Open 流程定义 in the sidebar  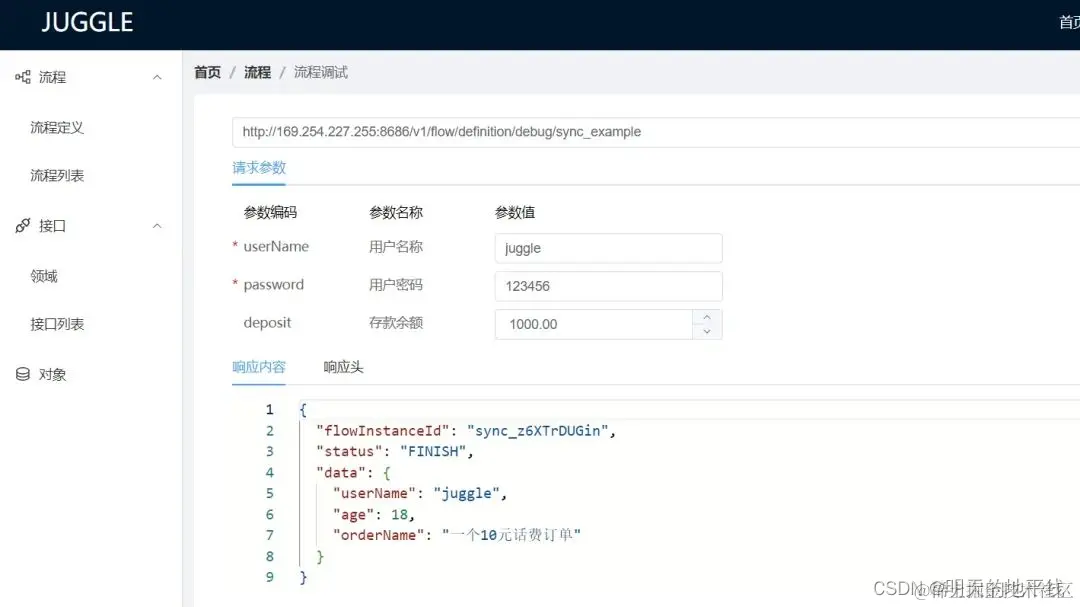57,127
